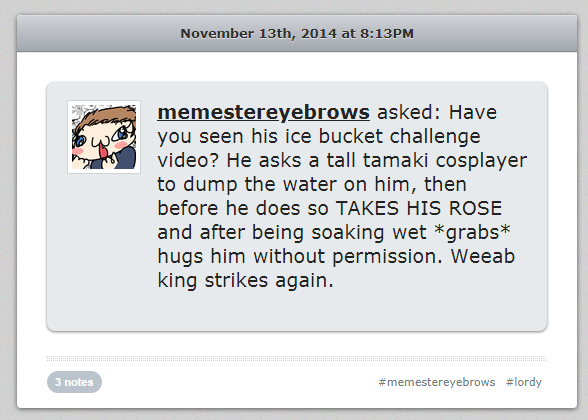Click "TAKES HIS ROSE" text in the ask

tap(419, 208)
